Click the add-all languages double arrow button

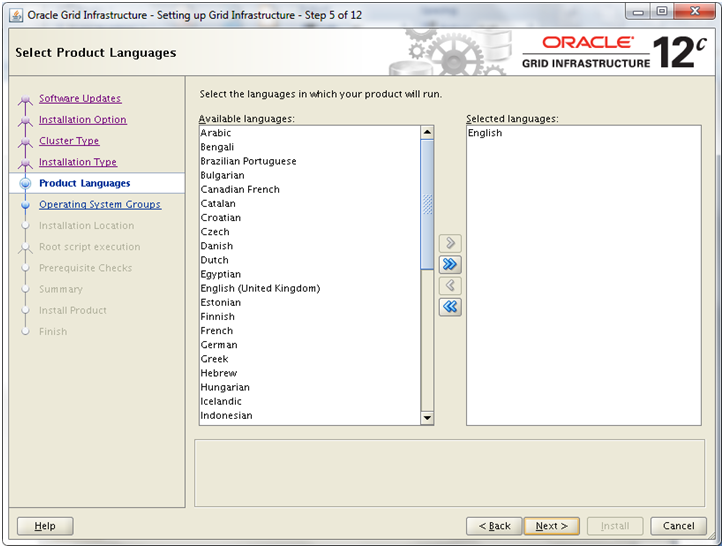click(450, 265)
